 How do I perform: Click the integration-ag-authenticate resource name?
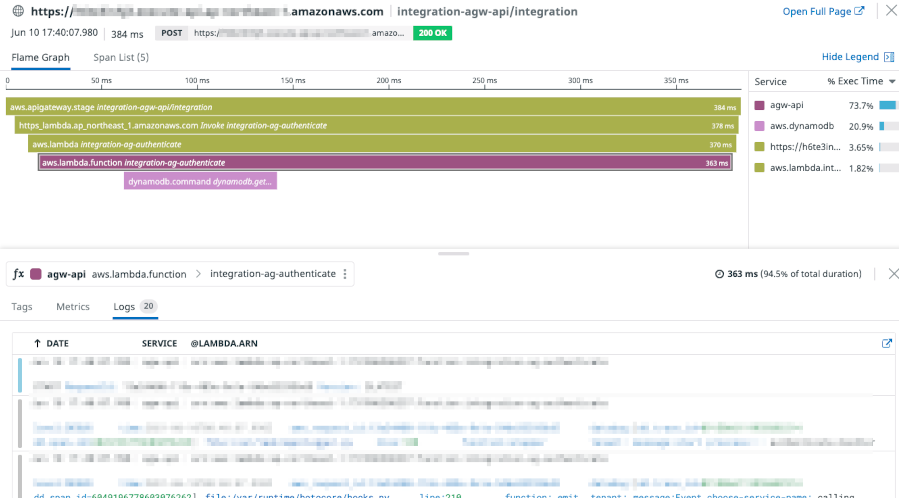coord(273,274)
